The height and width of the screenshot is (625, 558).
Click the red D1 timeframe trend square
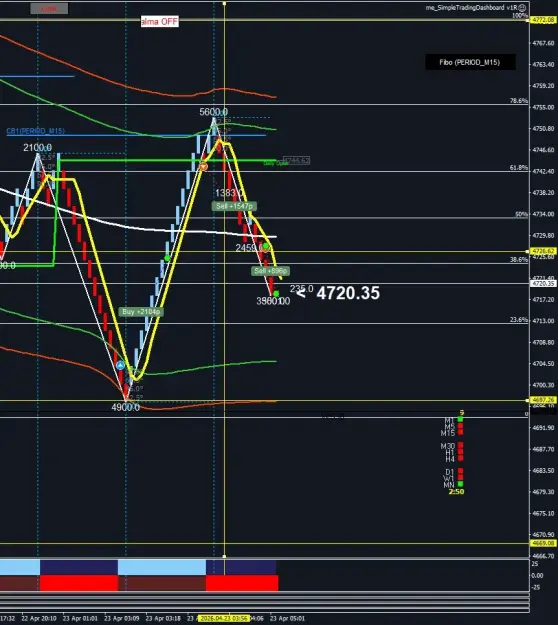click(x=461, y=471)
